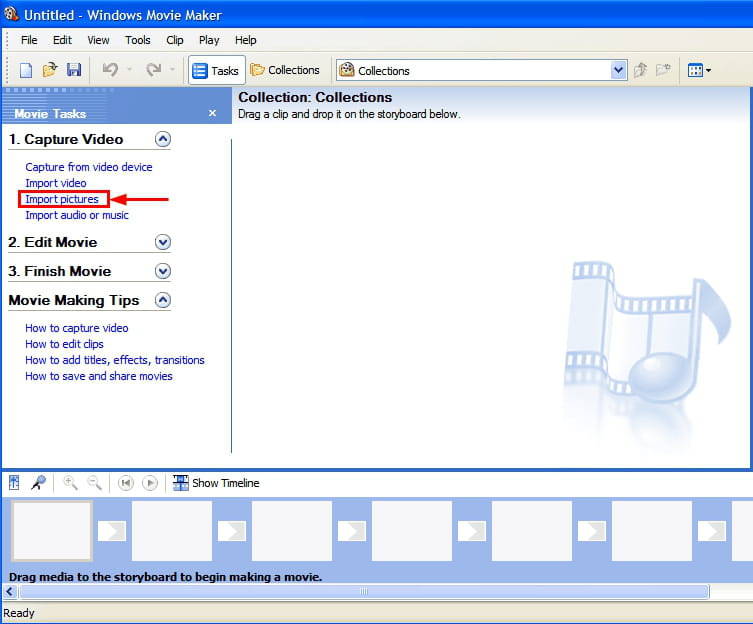Open the Collections combo box dropdown
This screenshot has width=753, height=624.
tap(619, 71)
